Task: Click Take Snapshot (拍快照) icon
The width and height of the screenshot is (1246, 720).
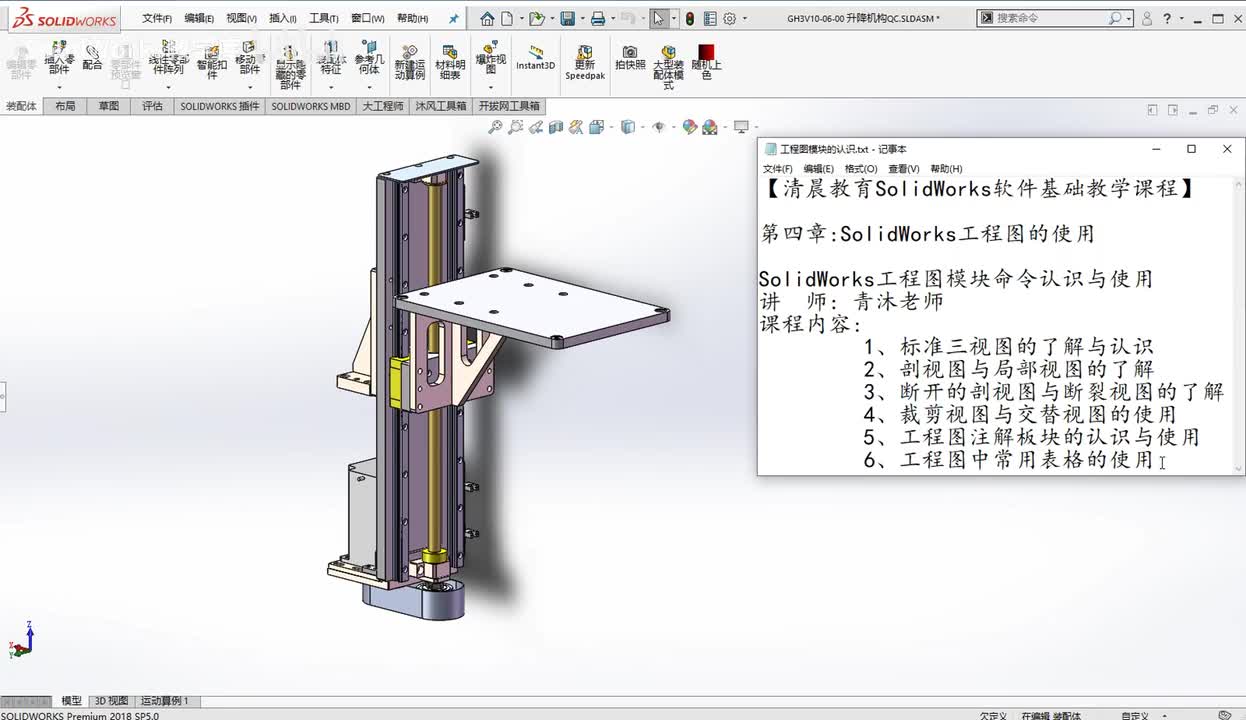Action: [630, 58]
